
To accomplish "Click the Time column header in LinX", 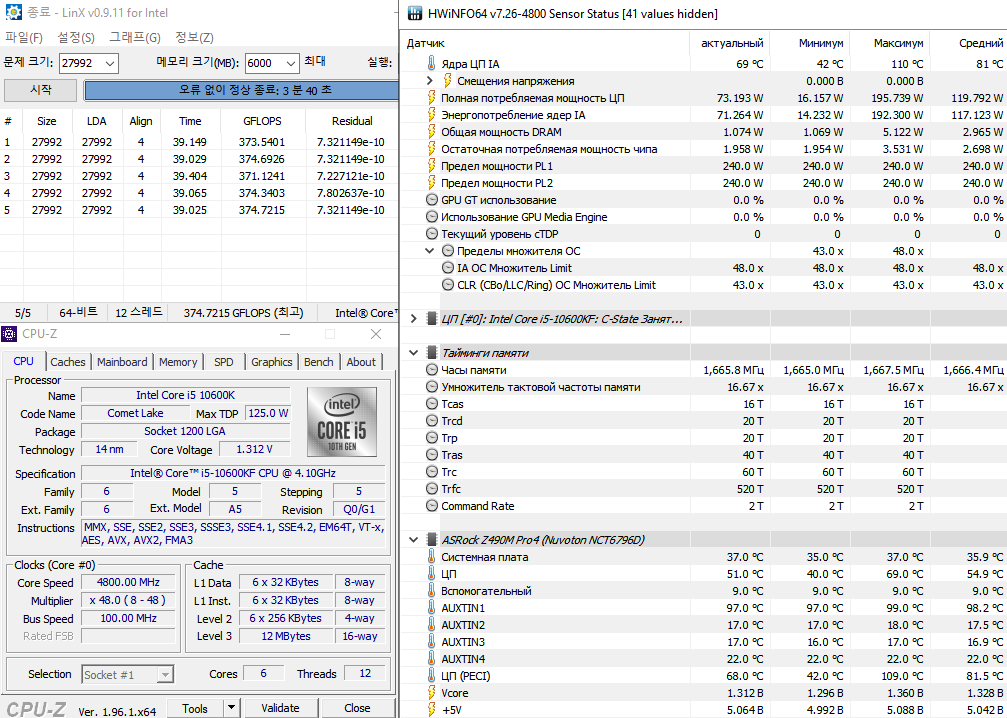I will click(190, 121).
